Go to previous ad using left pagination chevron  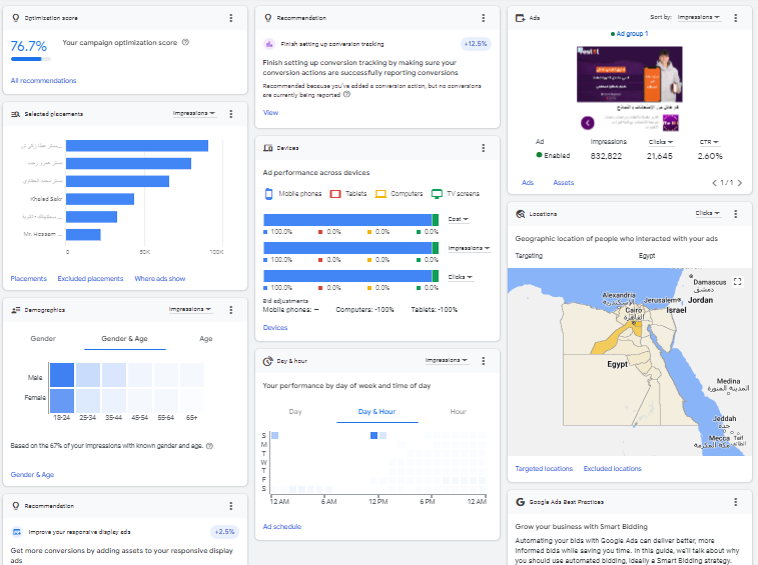pos(714,183)
